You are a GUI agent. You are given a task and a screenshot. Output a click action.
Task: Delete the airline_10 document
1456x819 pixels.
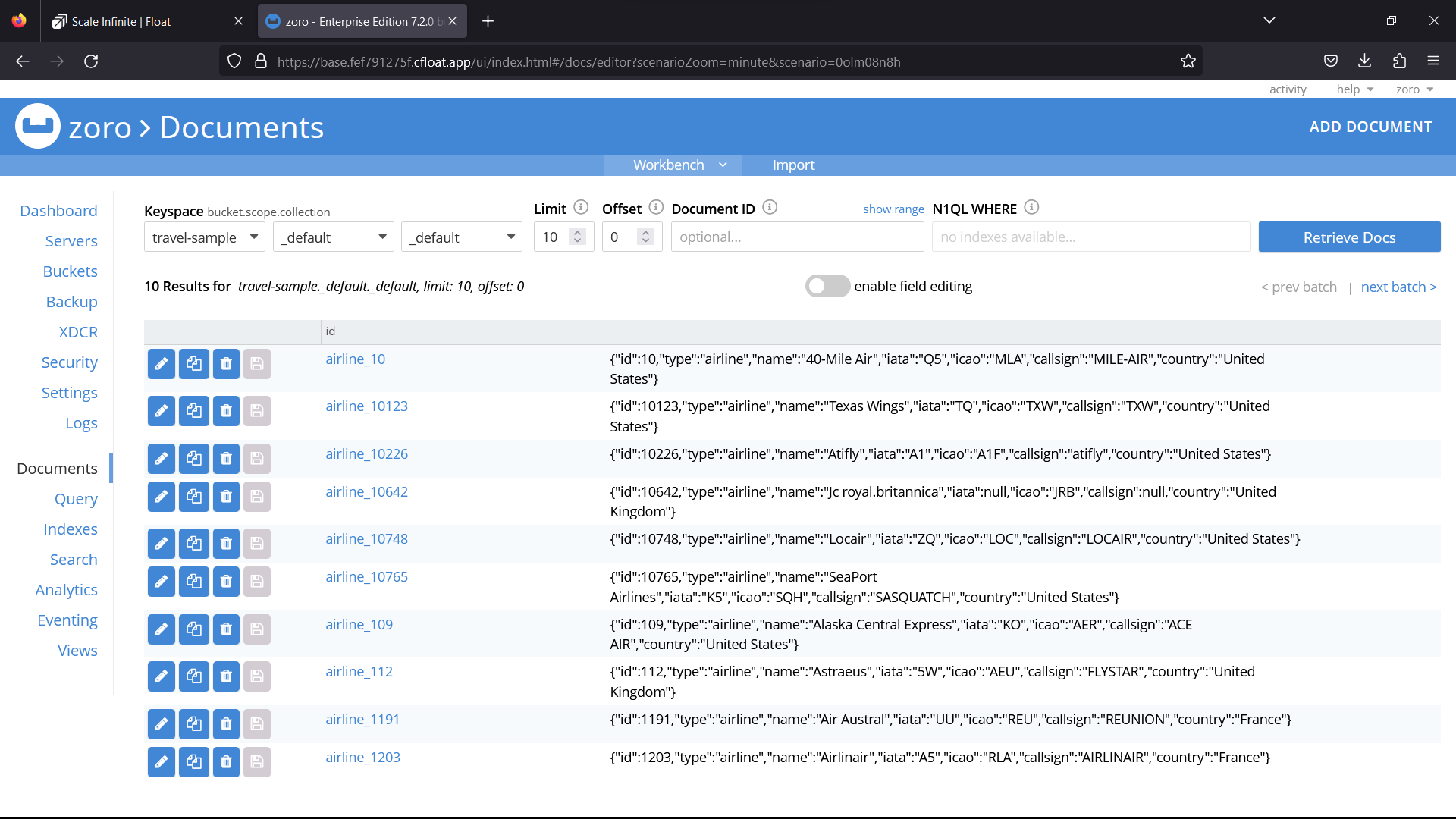click(x=226, y=364)
